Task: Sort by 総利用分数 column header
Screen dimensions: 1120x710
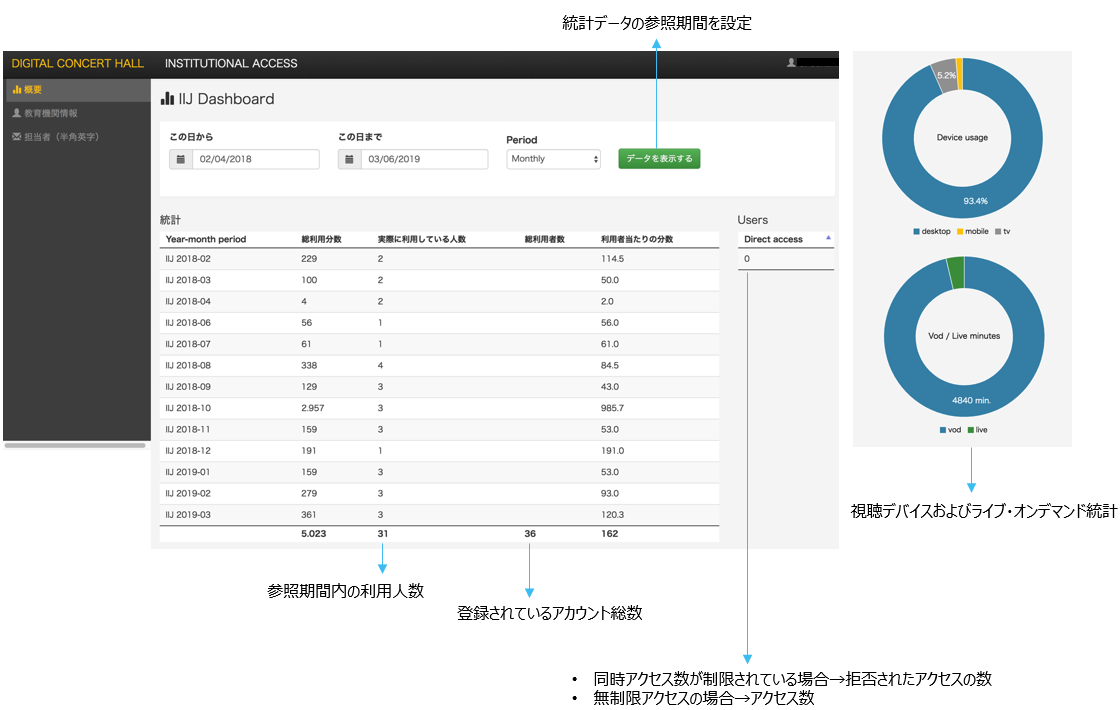Action: coord(322,240)
